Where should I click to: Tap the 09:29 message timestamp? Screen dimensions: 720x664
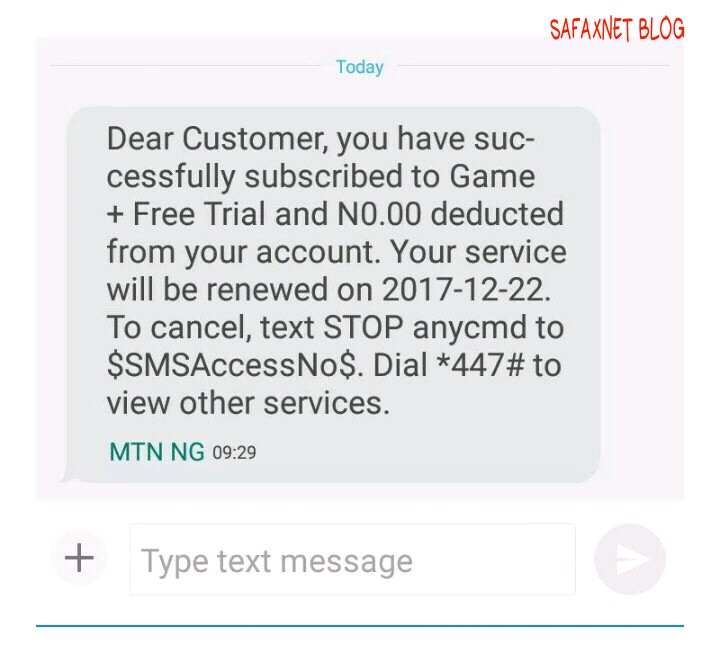[x=234, y=453]
